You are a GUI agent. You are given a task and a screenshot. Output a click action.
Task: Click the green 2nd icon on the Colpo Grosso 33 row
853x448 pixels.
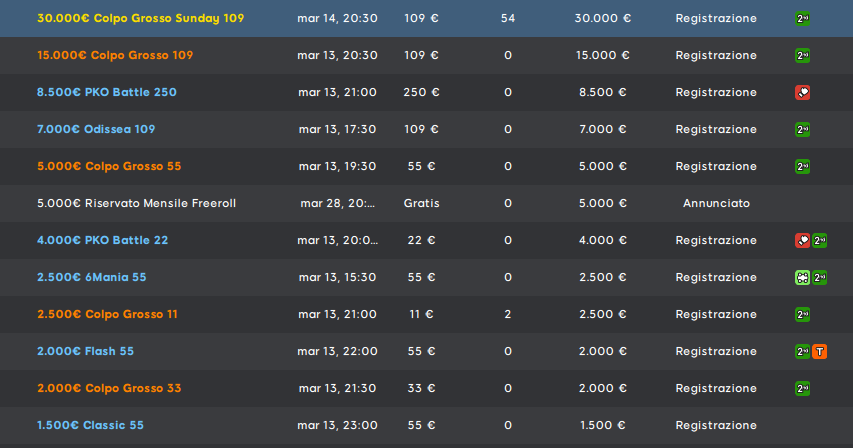802,388
